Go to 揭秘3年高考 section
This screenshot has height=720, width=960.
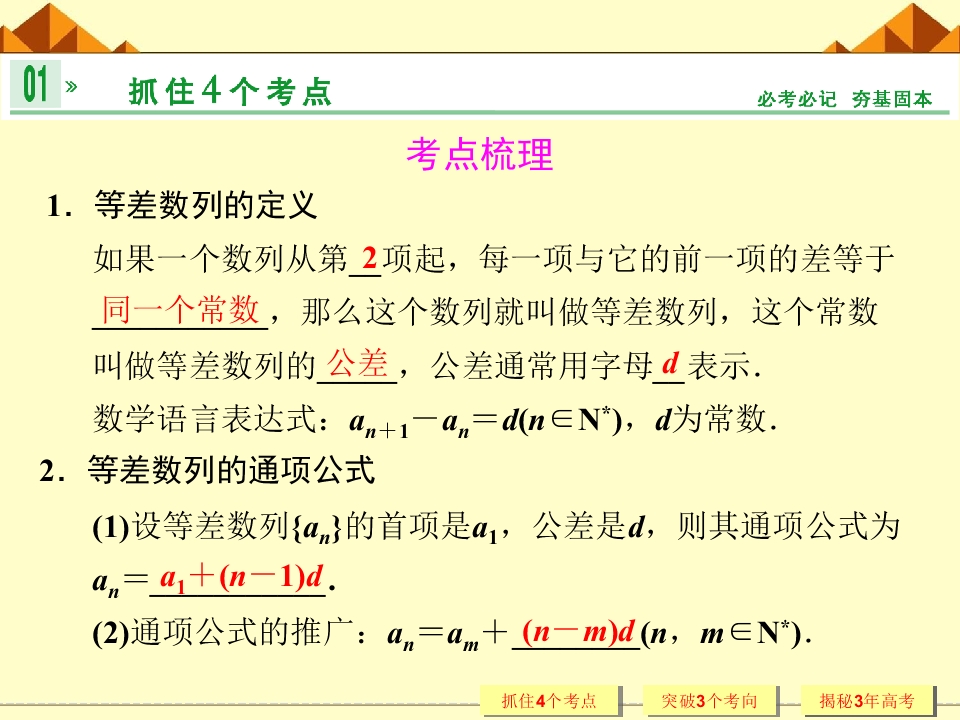coord(867,700)
